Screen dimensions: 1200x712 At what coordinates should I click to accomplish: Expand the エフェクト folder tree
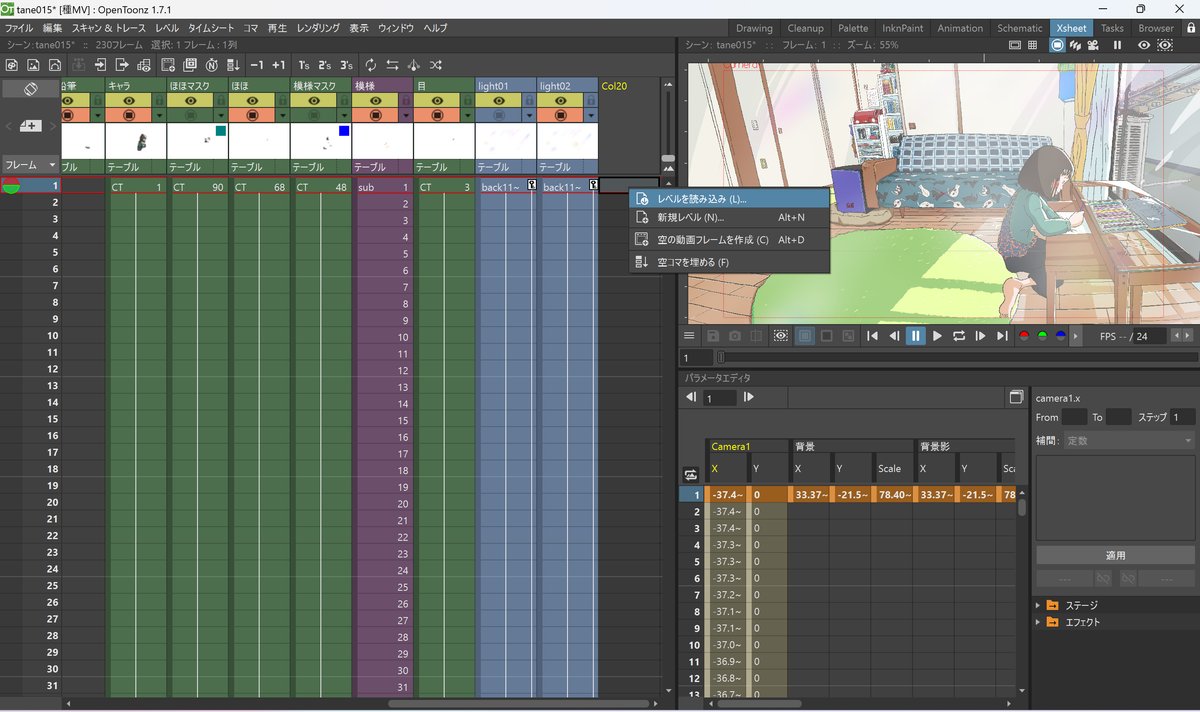coord(1038,622)
